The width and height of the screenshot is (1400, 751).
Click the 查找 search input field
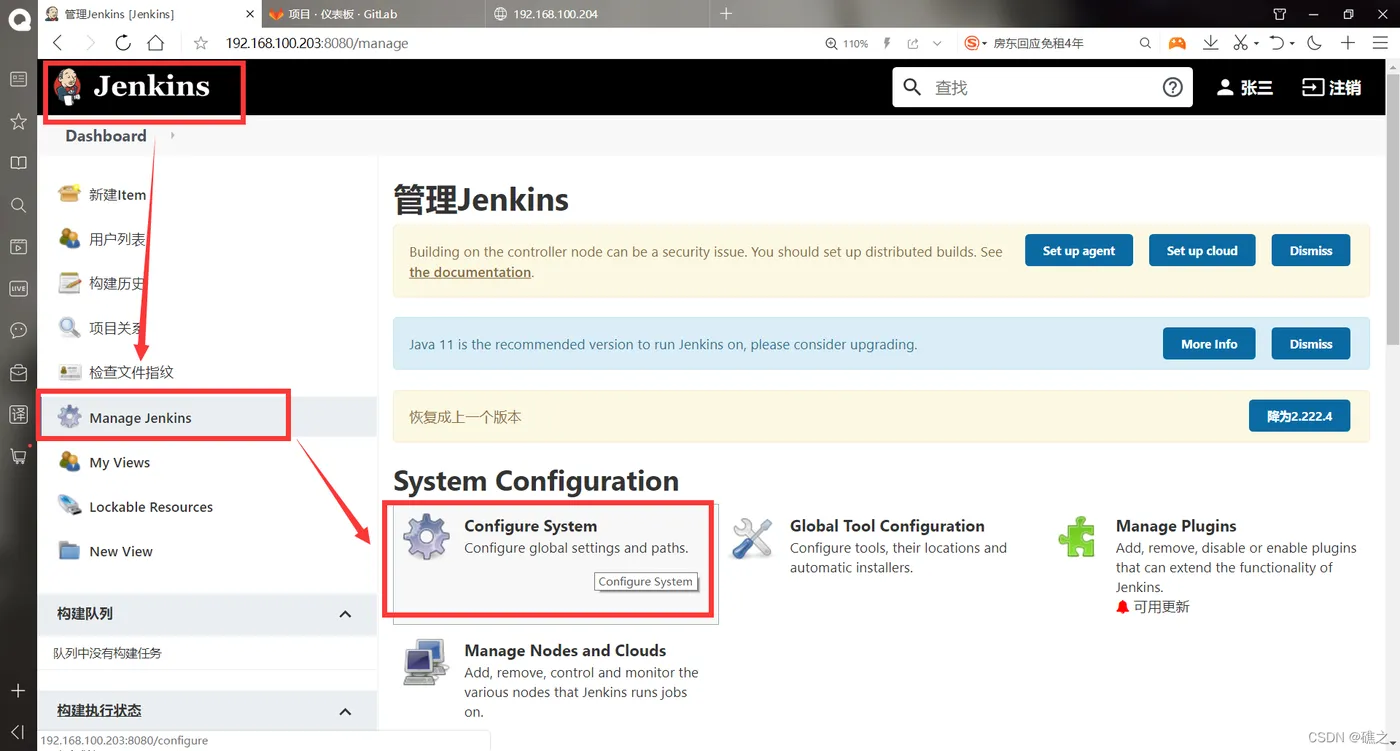(x=1040, y=87)
